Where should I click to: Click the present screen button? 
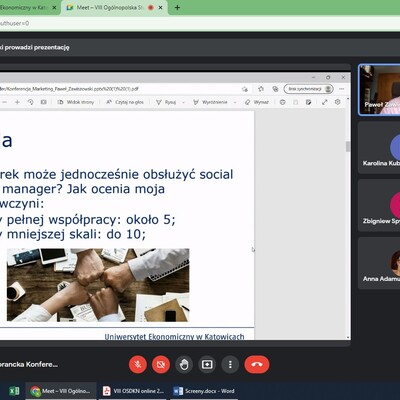207,364
